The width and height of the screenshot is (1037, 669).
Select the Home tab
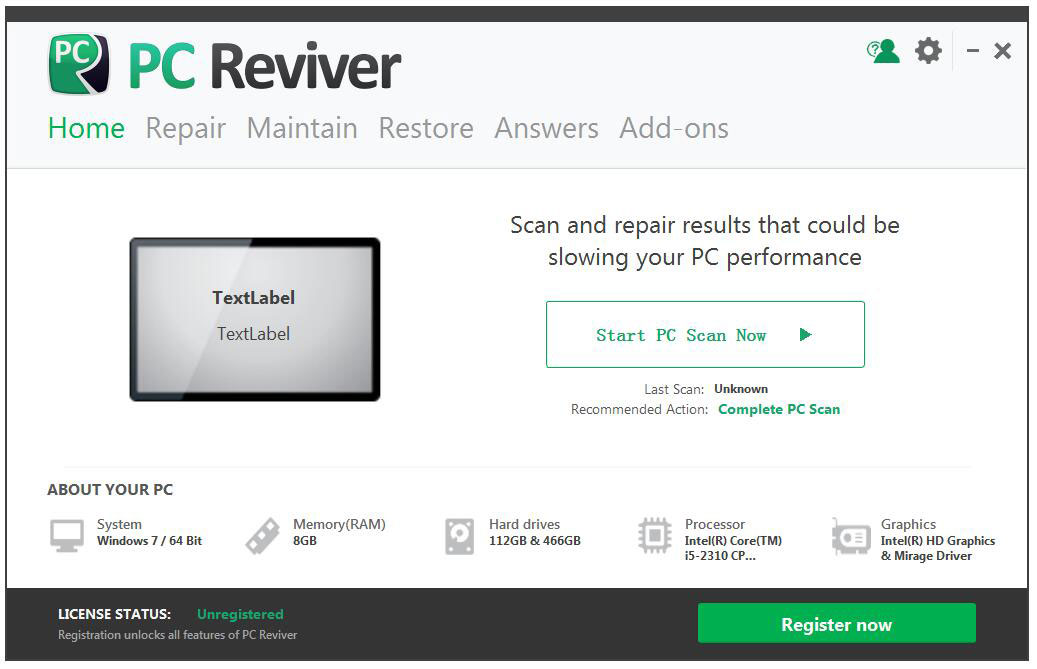pos(86,128)
